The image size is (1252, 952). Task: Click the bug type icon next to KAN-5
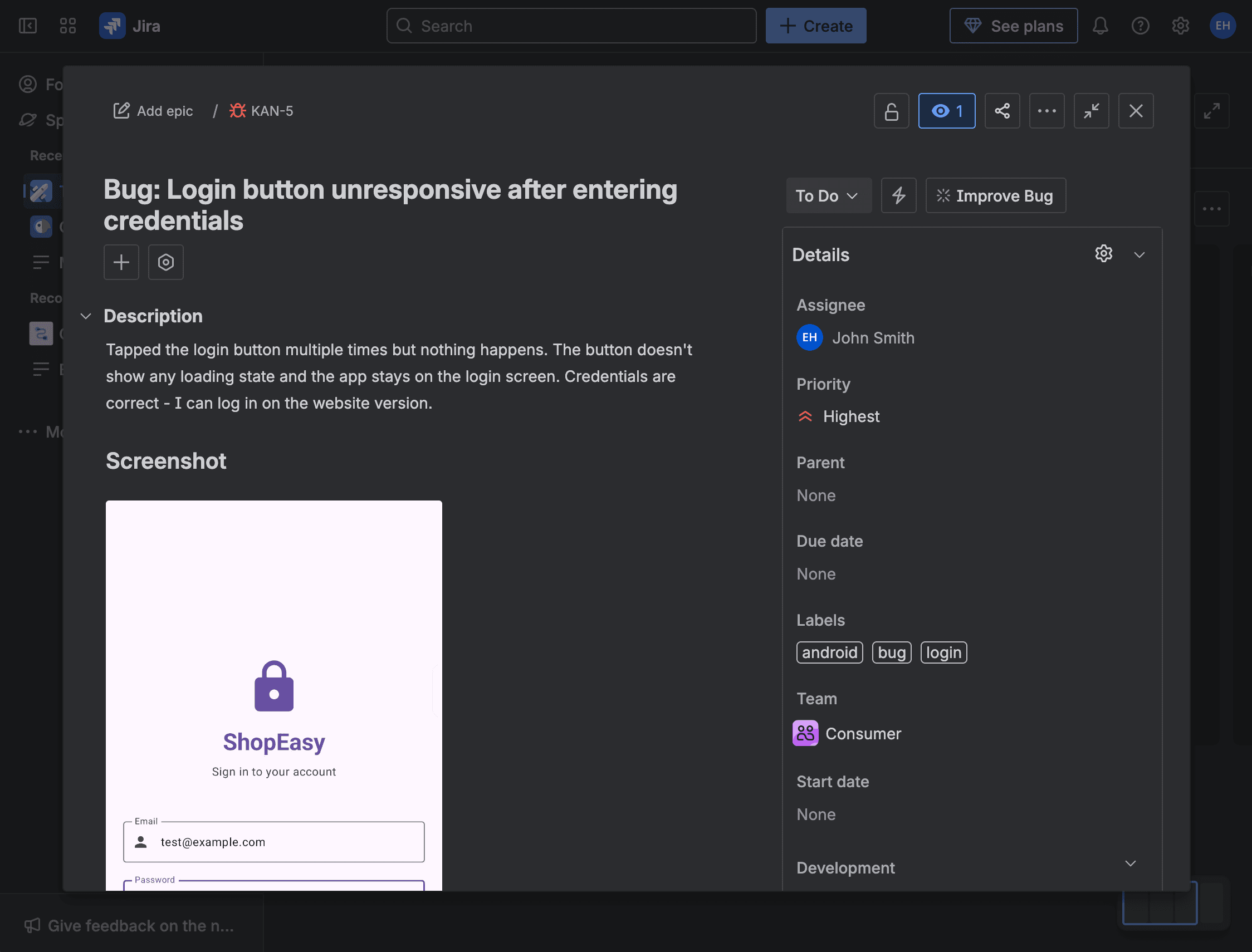(x=237, y=110)
